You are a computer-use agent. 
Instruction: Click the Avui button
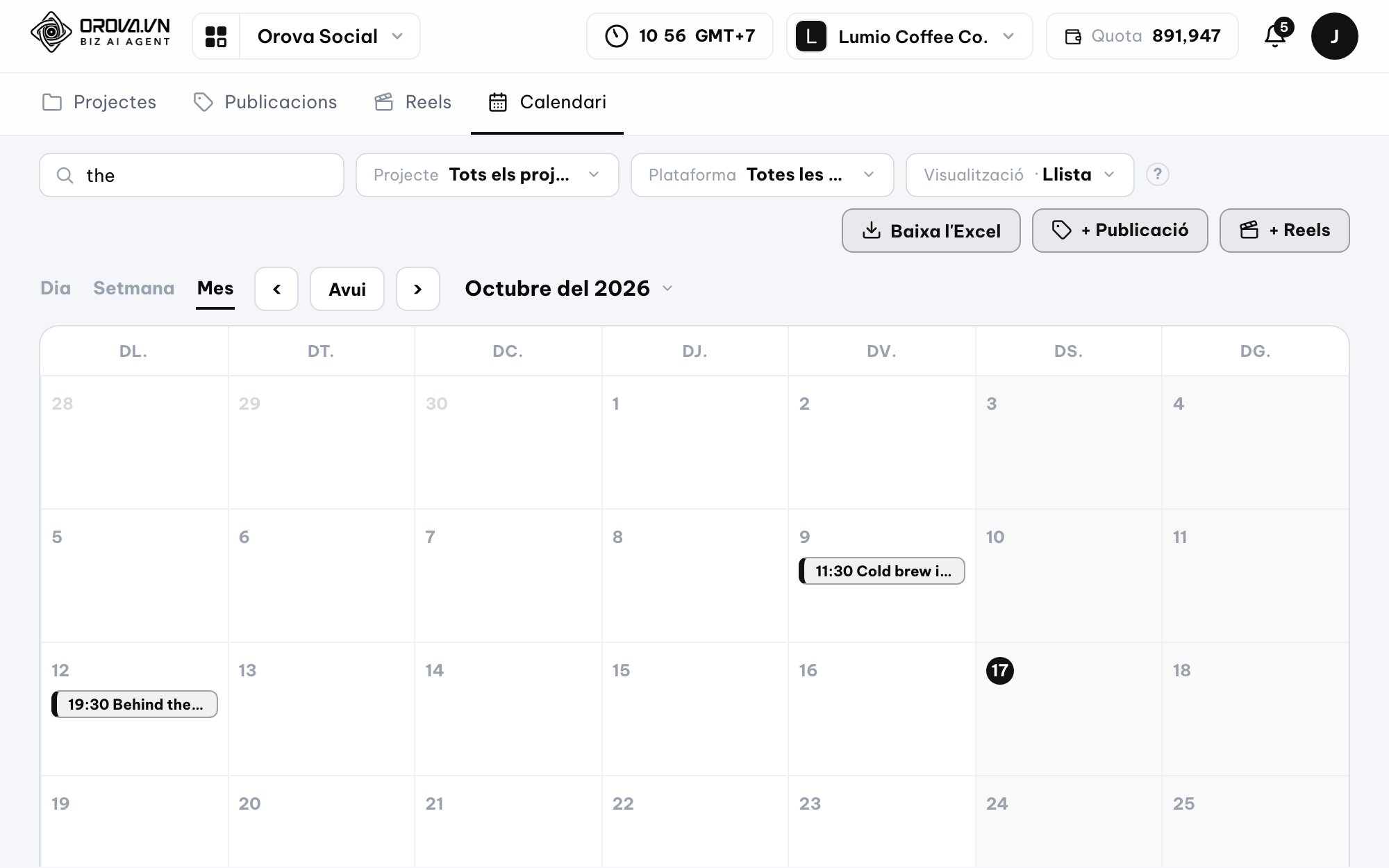tap(347, 289)
